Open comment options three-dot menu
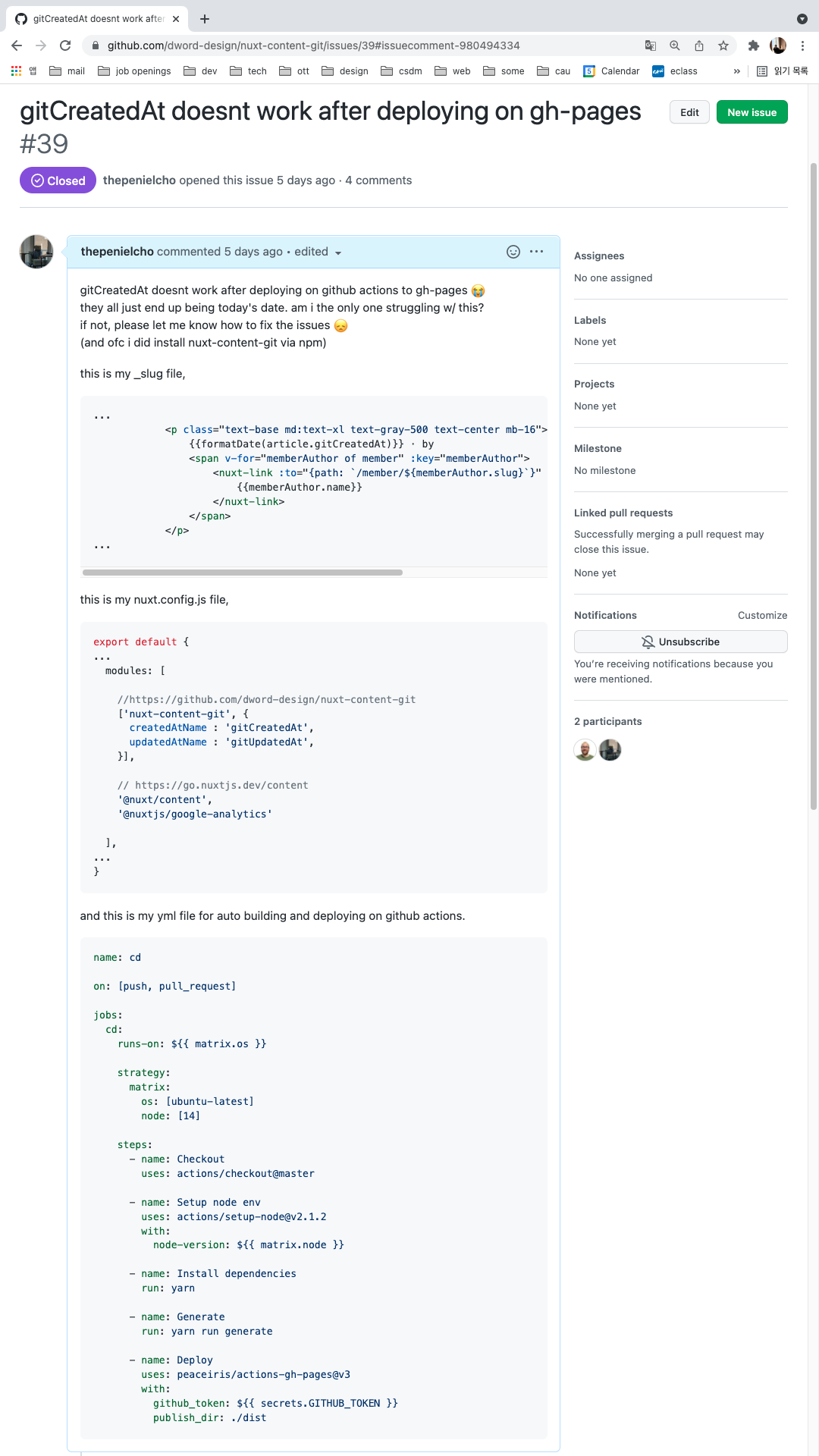The height and width of the screenshot is (1456, 819). click(x=536, y=252)
